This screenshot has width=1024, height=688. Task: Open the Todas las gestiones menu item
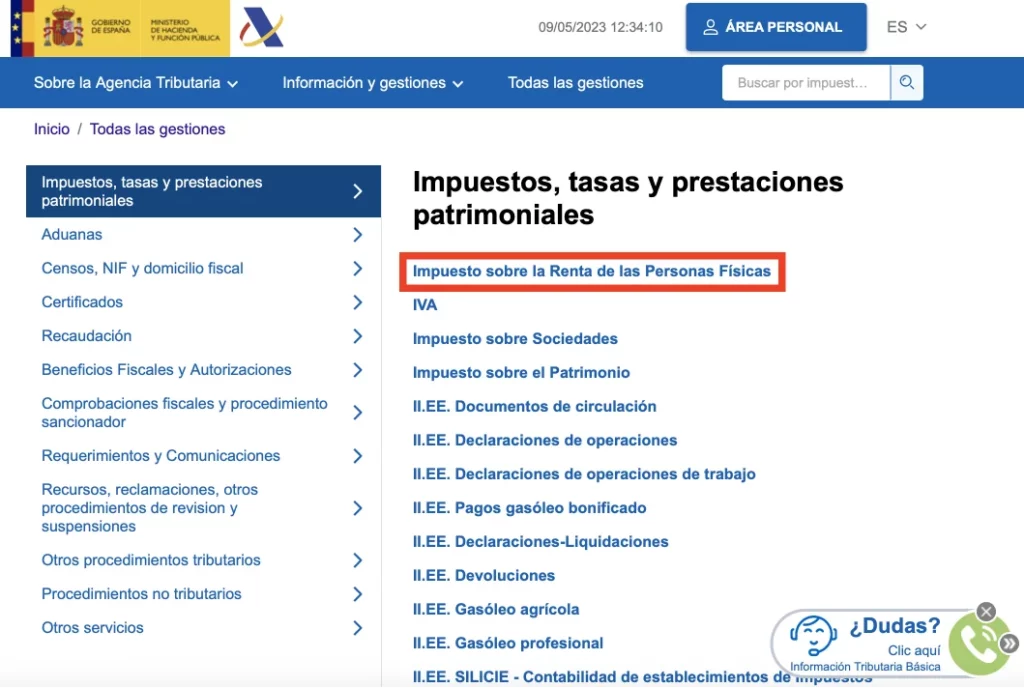[575, 83]
